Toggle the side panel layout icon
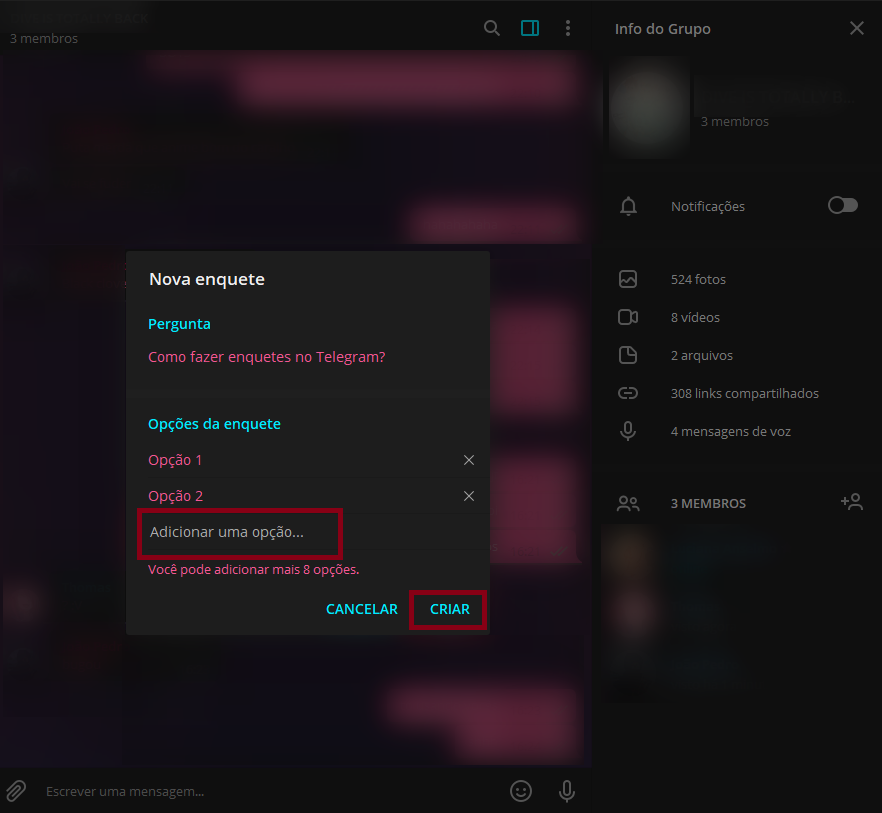 530,28
